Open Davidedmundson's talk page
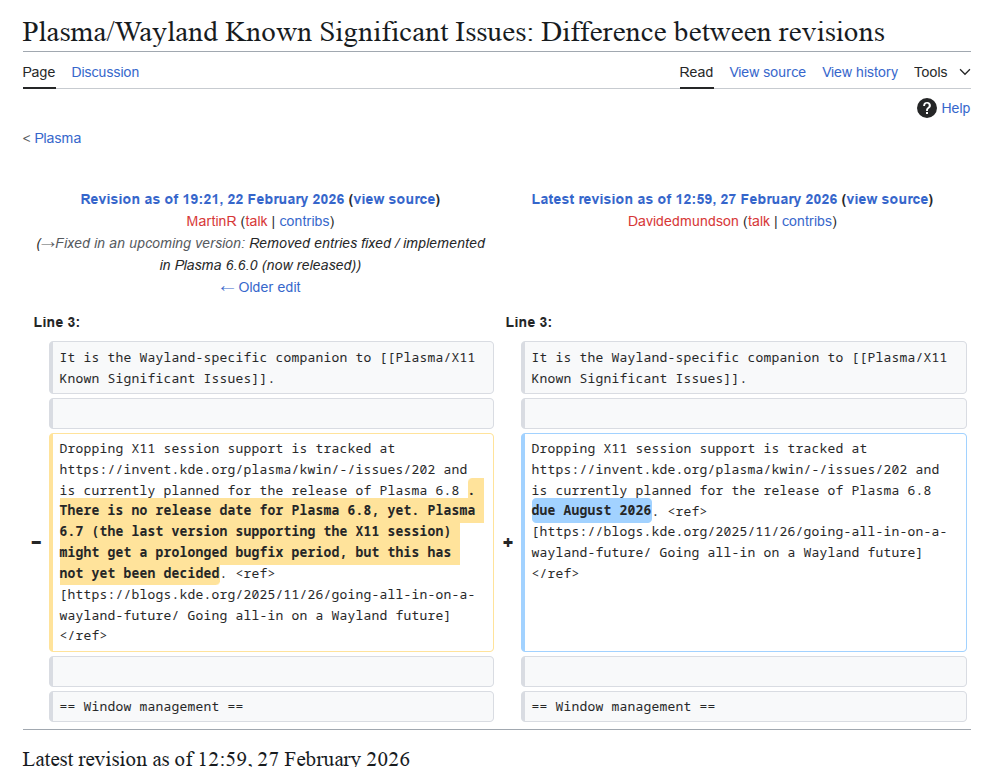 click(x=758, y=221)
